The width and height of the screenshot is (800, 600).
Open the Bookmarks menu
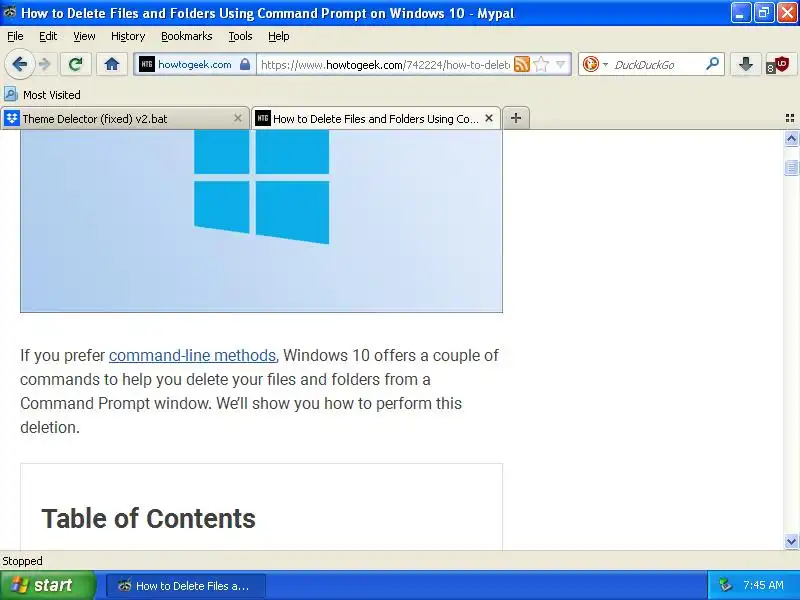(187, 36)
